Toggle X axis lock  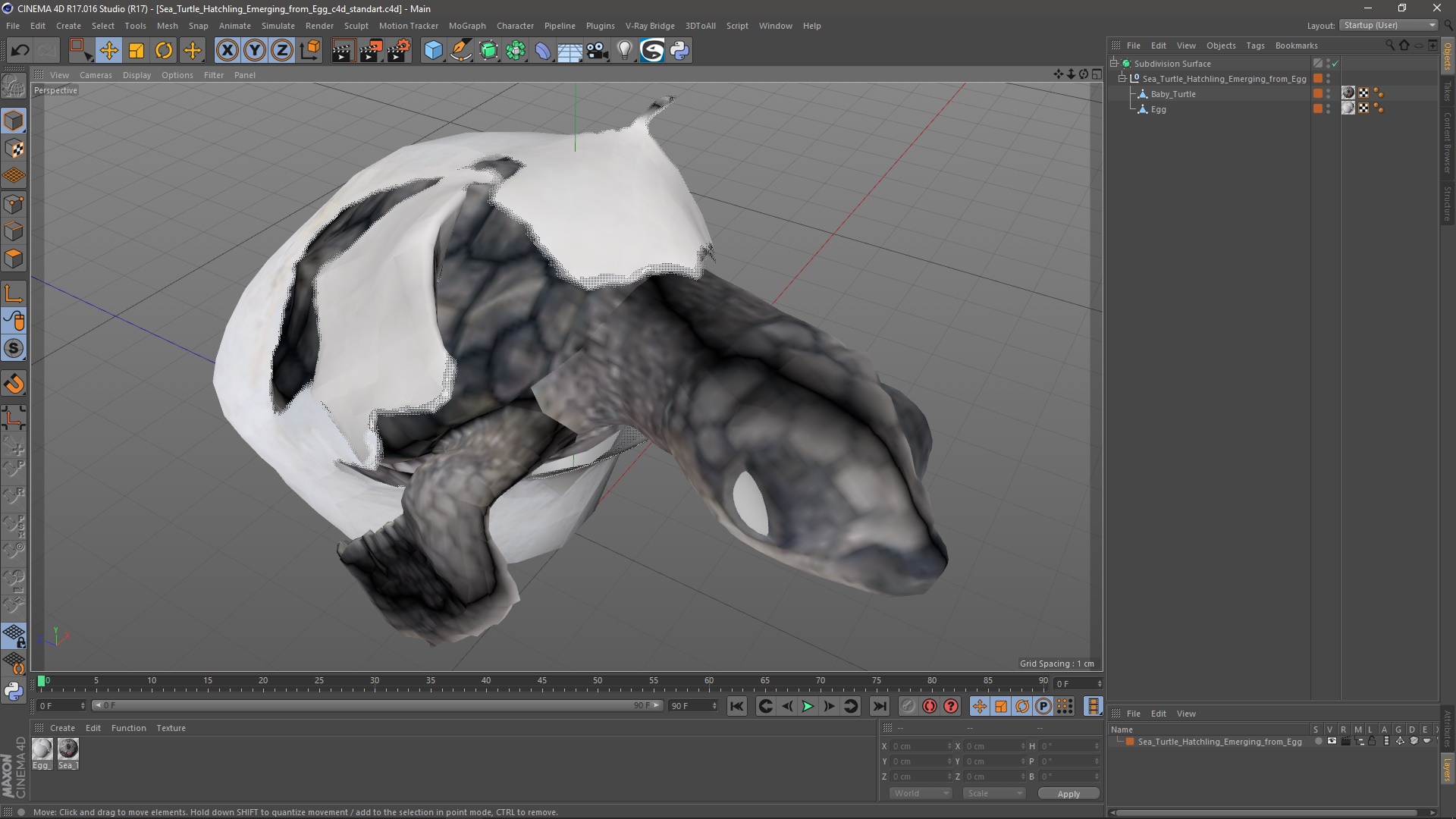(x=227, y=51)
